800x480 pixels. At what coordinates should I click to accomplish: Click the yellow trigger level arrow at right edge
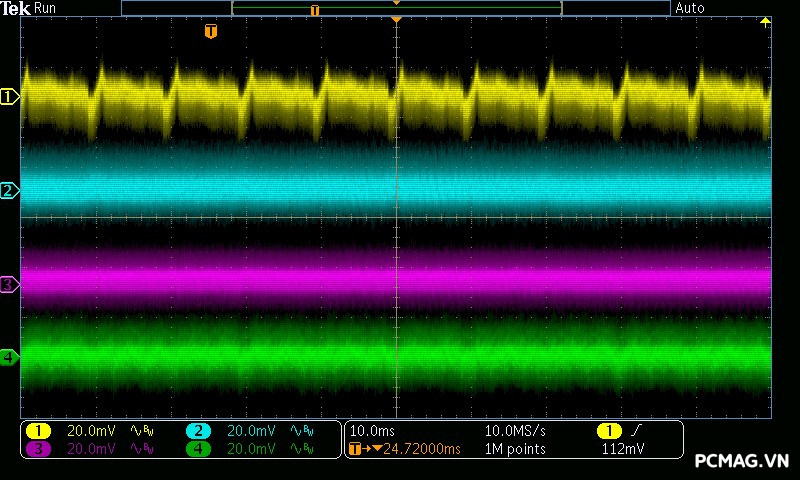click(766, 22)
